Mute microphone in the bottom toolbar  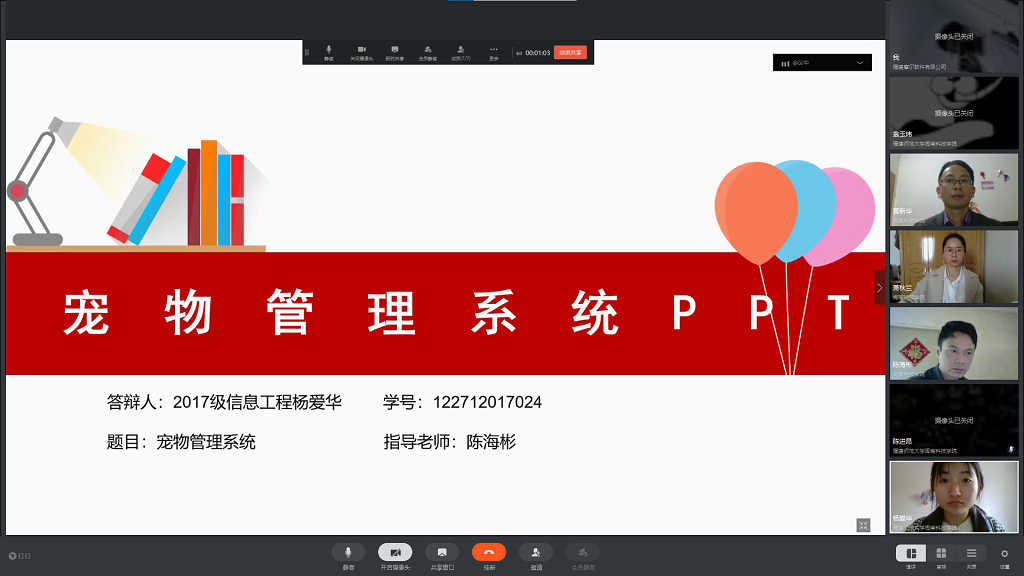pyautogui.click(x=348, y=553)
